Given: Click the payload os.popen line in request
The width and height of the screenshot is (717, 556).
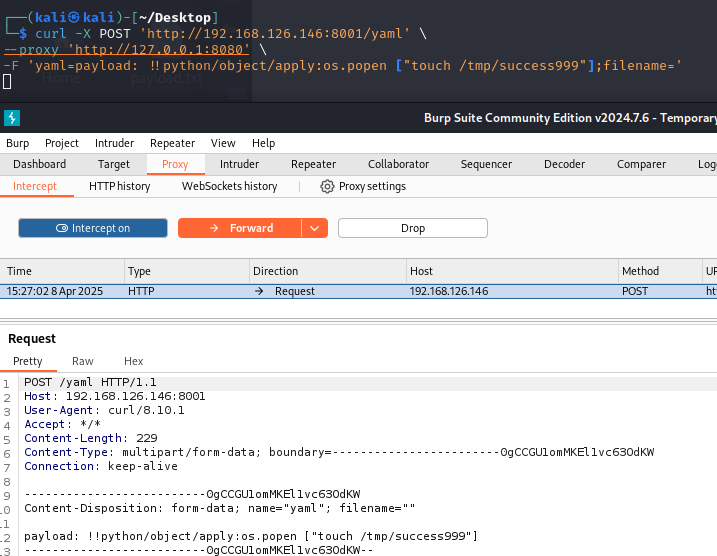Looking at the screenshot, I should (251, 536).
